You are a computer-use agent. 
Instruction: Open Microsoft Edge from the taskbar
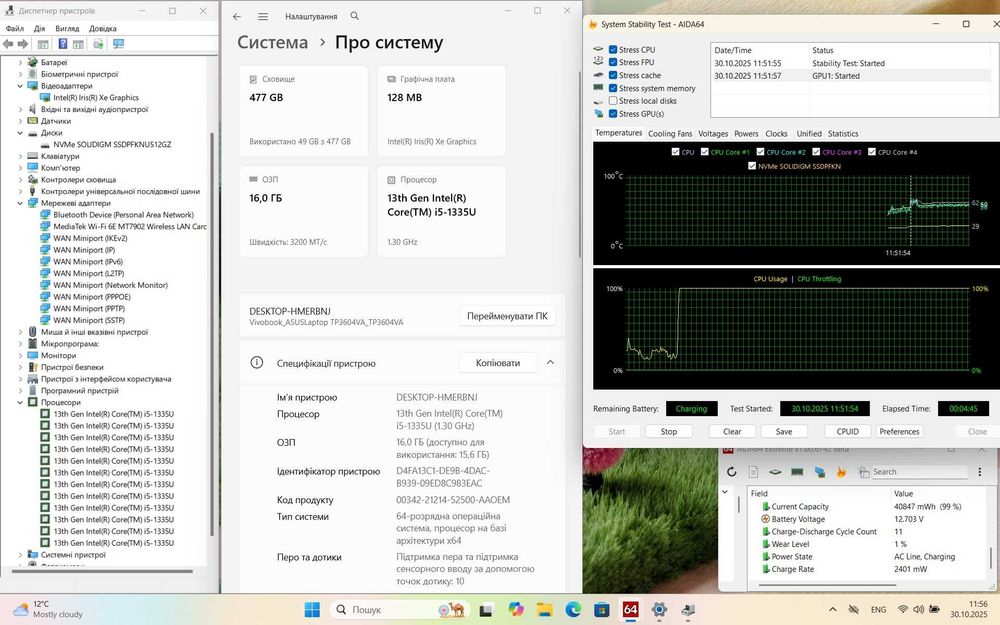tap(573, 610)
